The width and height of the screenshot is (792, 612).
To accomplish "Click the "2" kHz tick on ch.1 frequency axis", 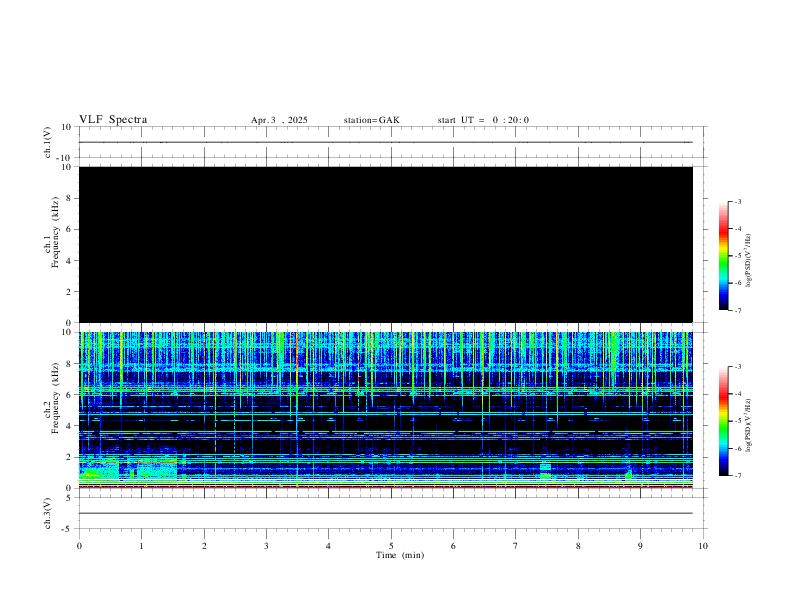I will click(x=69, y=291).
